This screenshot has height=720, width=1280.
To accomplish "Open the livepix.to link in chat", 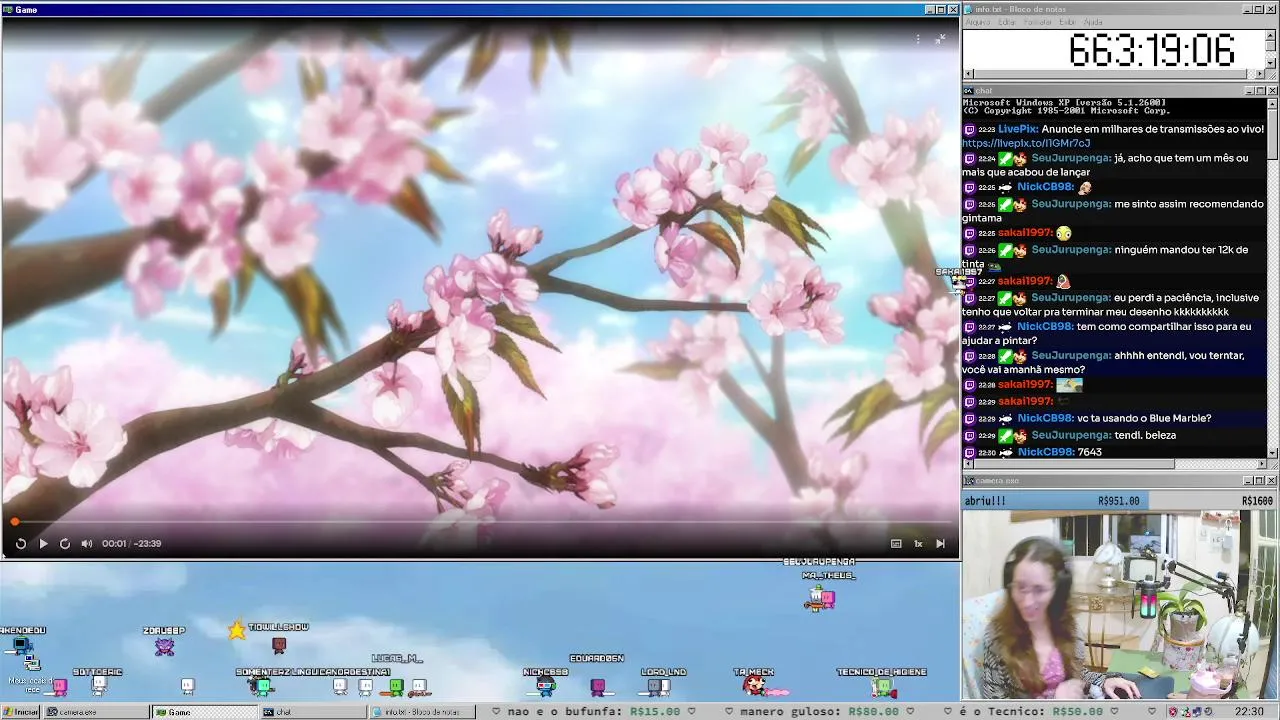I will 1026,143.
